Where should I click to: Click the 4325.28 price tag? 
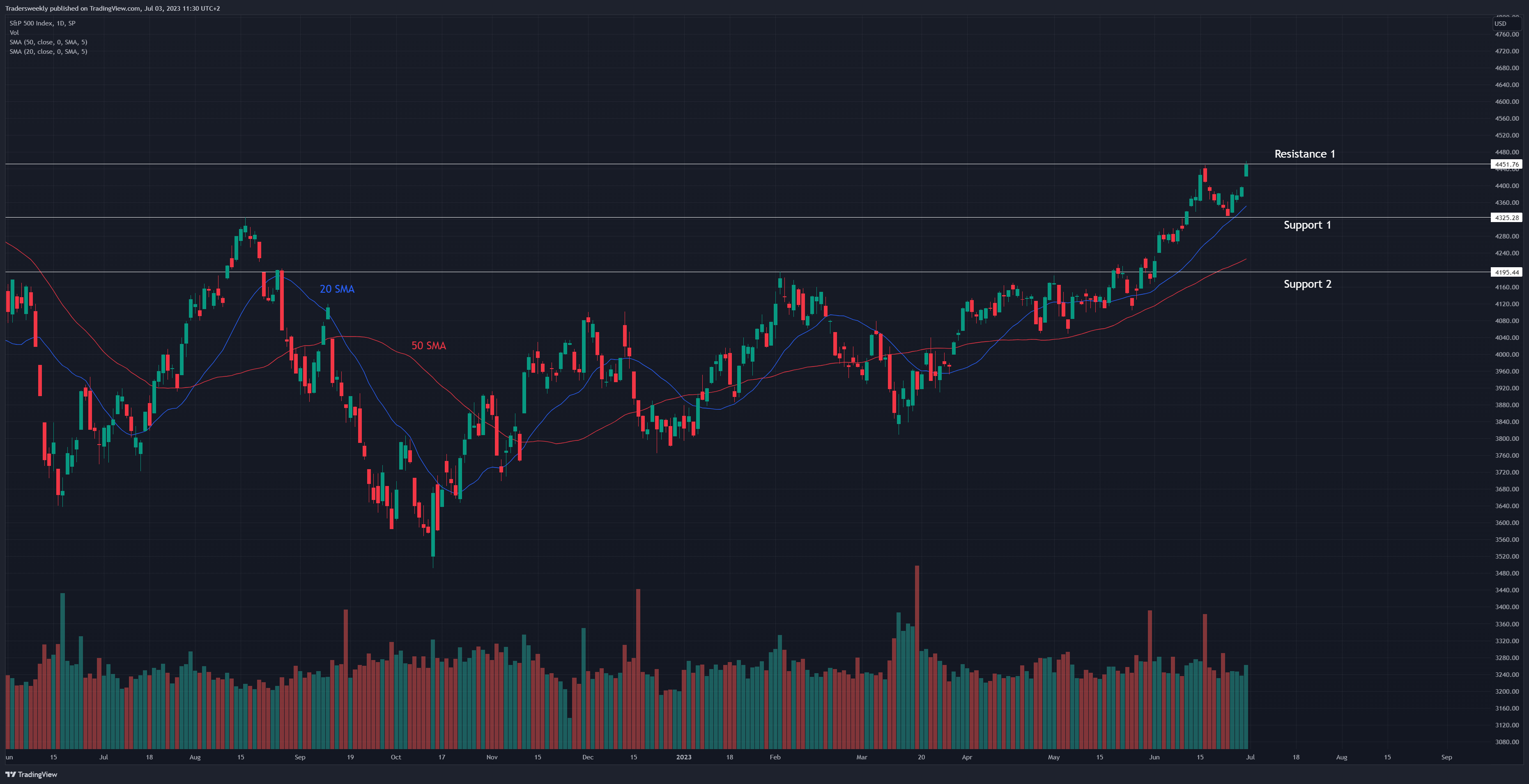pyautogui.click(x=1506, y=218)
